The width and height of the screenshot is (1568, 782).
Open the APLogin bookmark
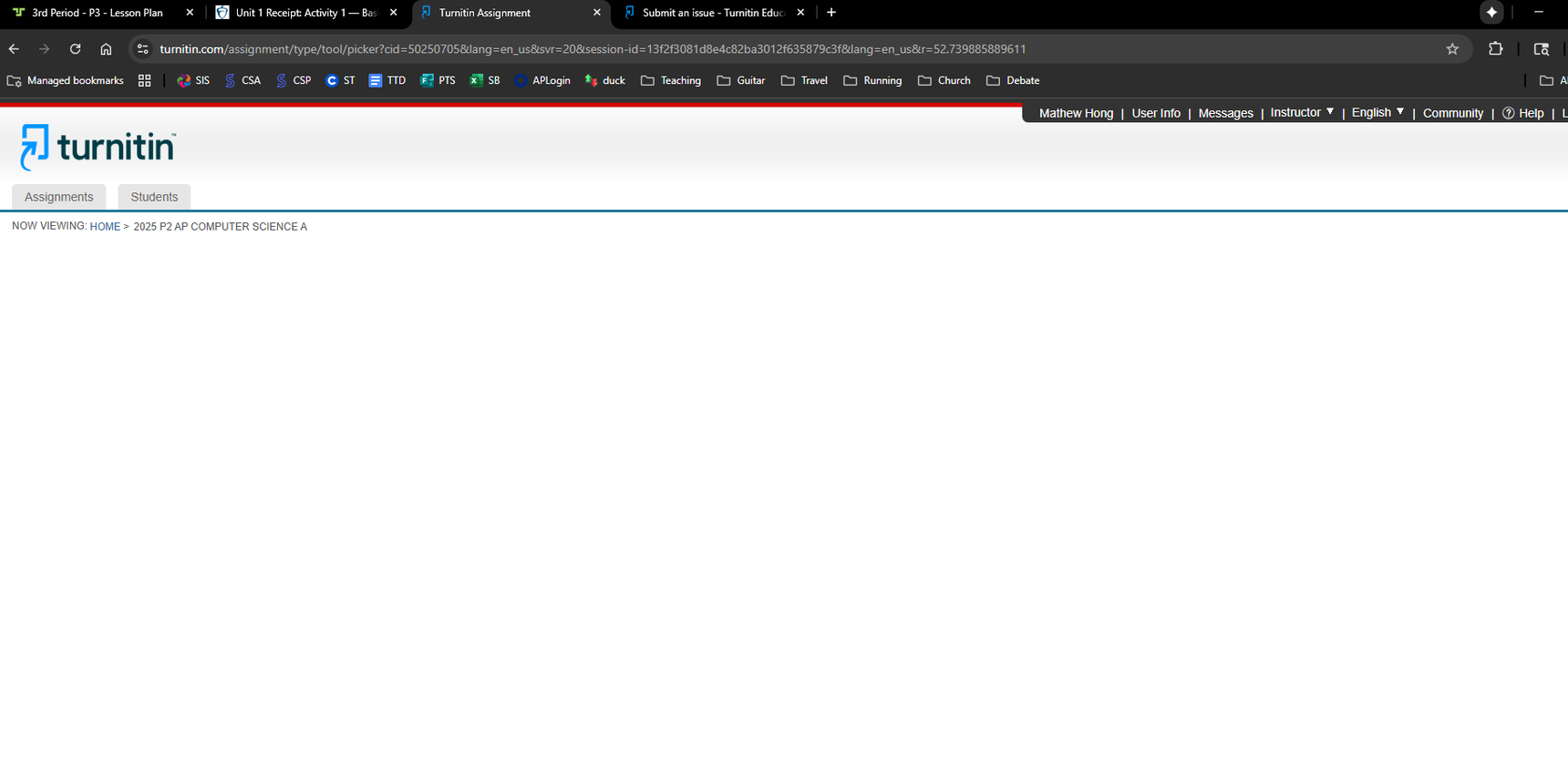542,80
